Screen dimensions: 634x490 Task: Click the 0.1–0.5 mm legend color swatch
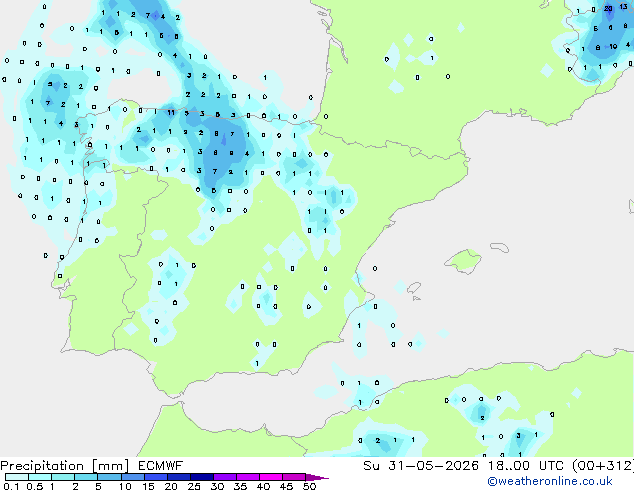pos(17,477)
